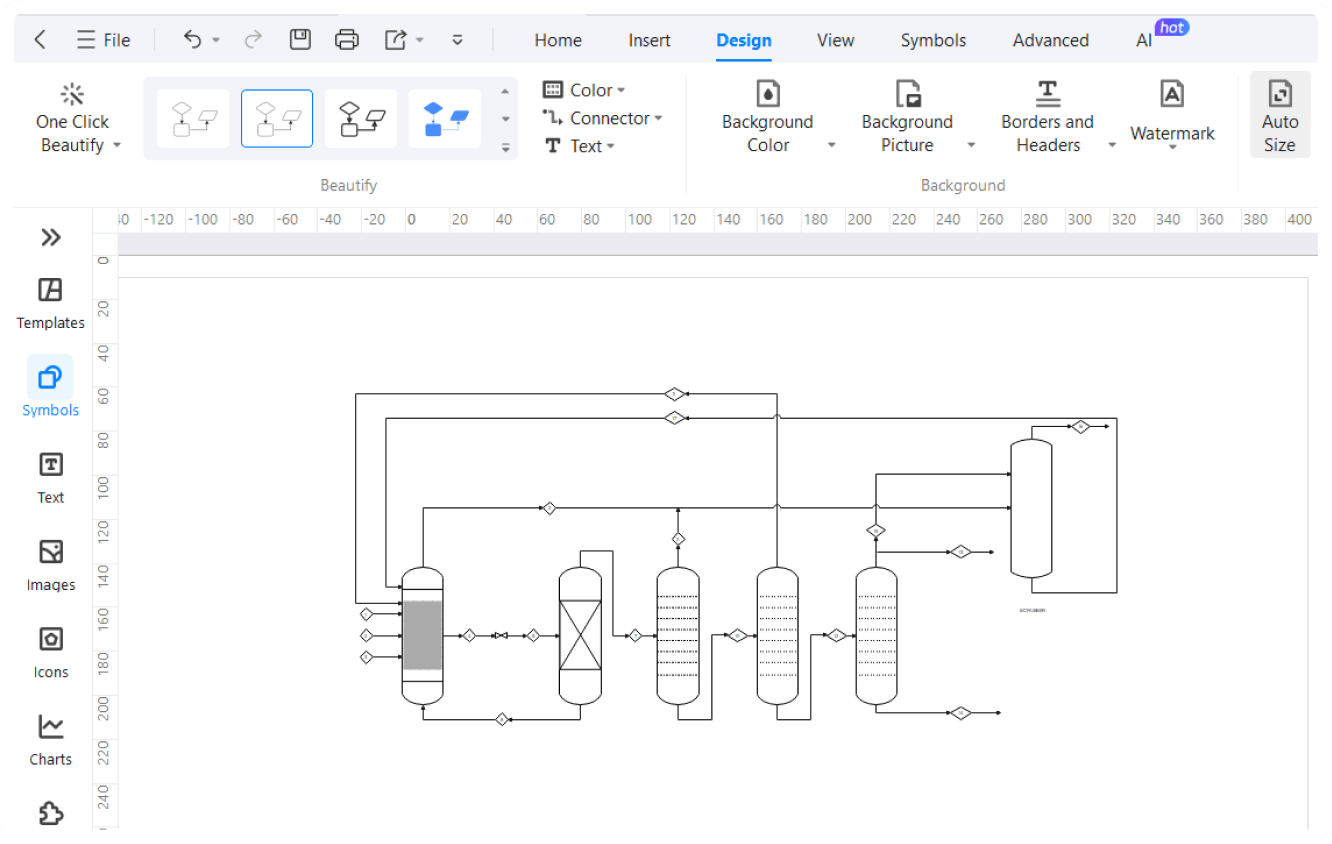Save the document with floppy icon
The image size is (1332, 844).
[x=300, y=40]
